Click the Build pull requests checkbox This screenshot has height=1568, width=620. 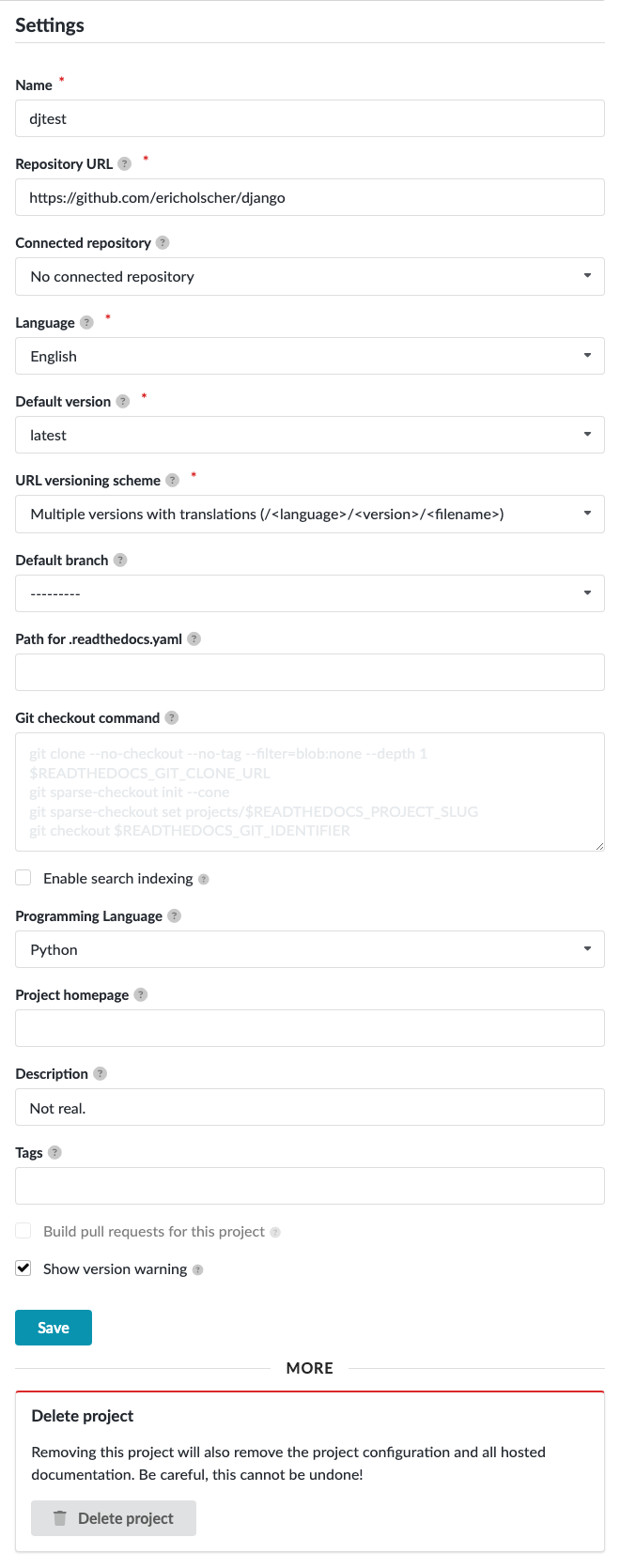click(23, 1230)
